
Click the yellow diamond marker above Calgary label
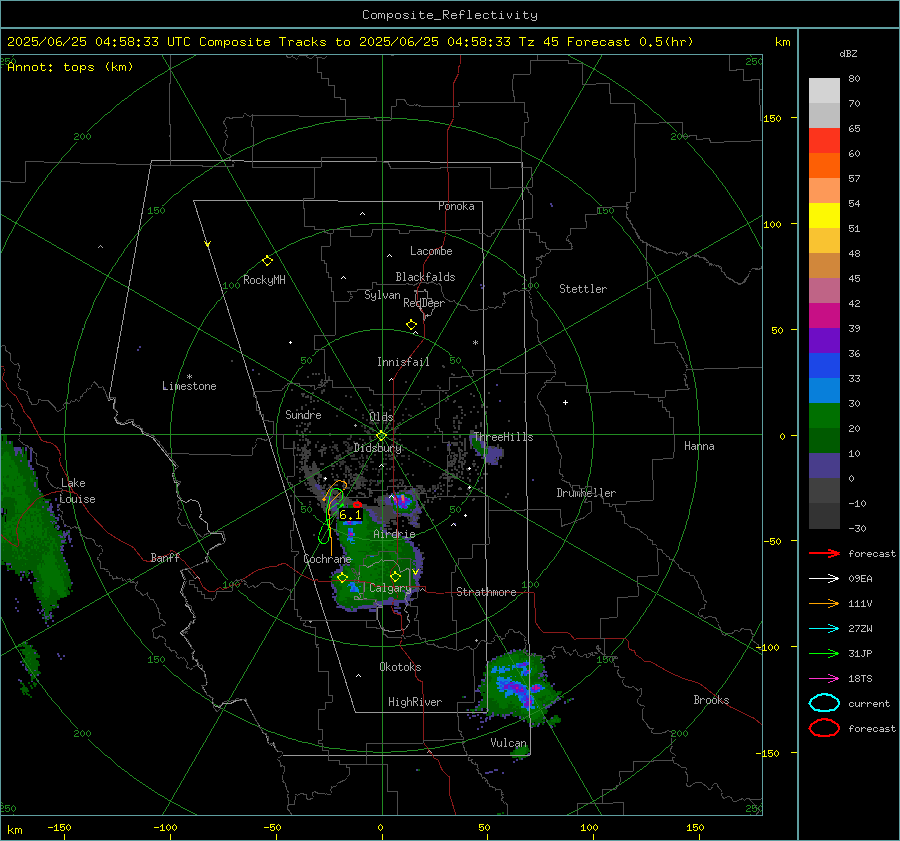pyautogui.click(x=395, y=576)
